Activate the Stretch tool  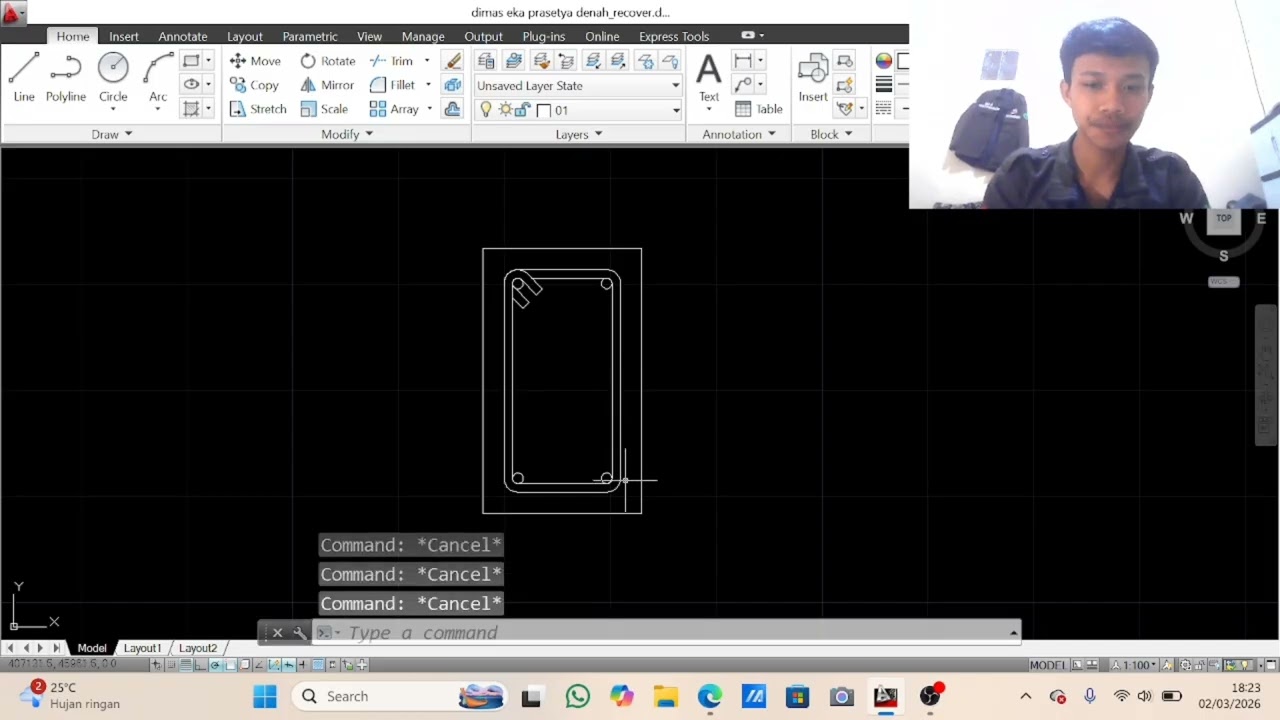coord(258,109)
